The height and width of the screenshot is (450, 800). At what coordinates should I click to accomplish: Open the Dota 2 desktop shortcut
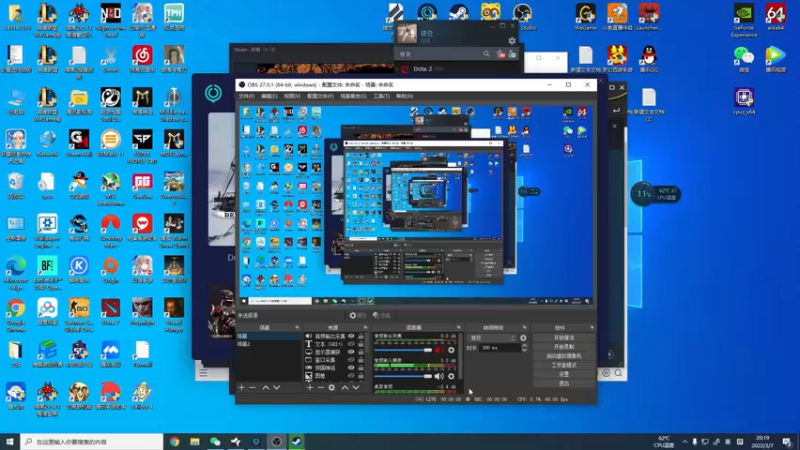pos(111,312)
